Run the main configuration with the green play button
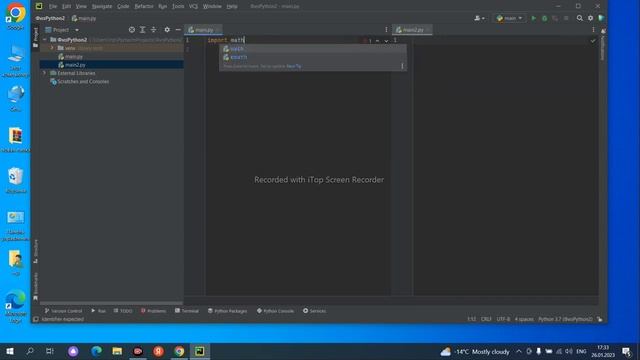640x360 pixels. (x=533, y=18)
